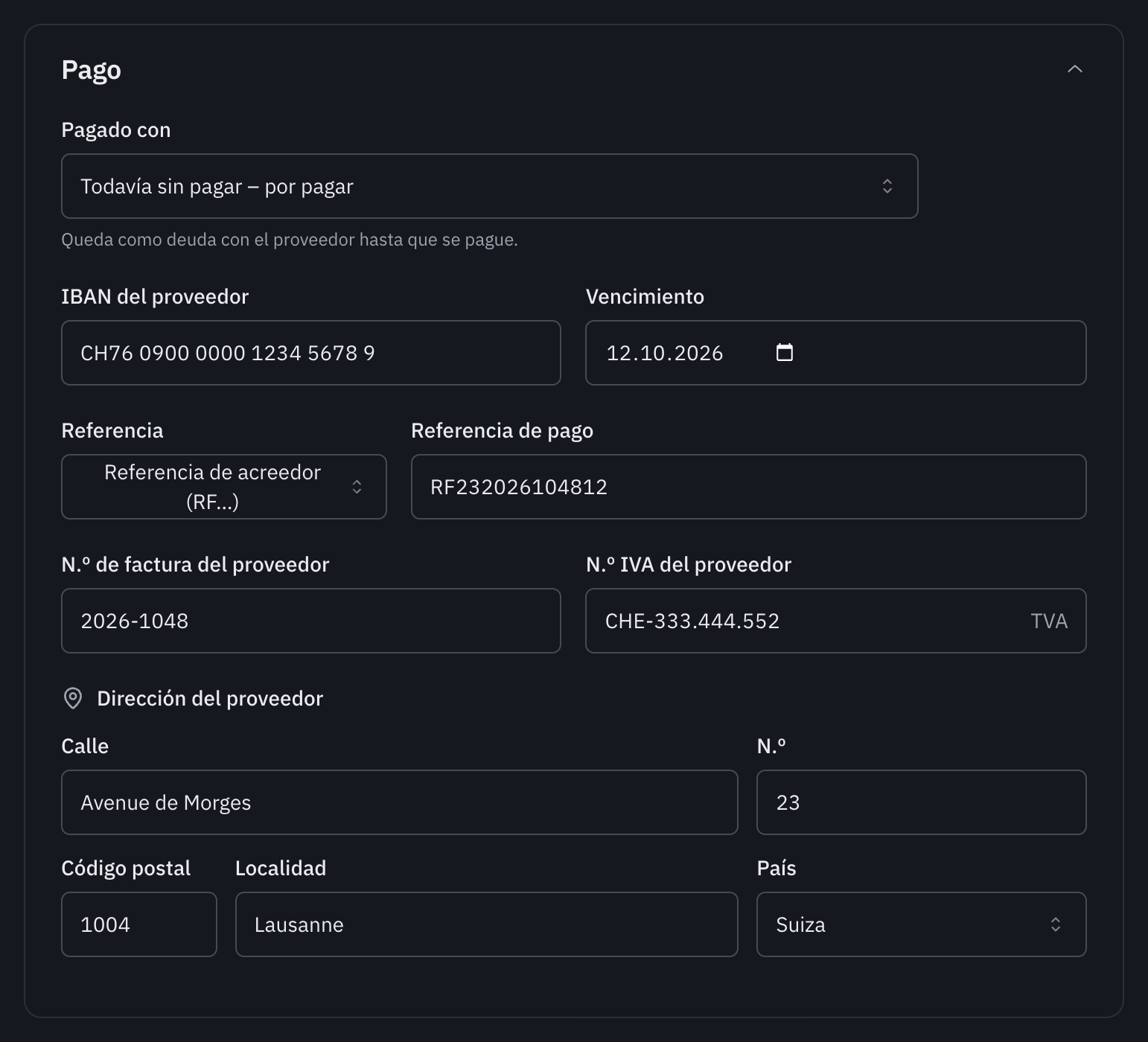Click the 'Referencia de pago' label

coord(503,430)
